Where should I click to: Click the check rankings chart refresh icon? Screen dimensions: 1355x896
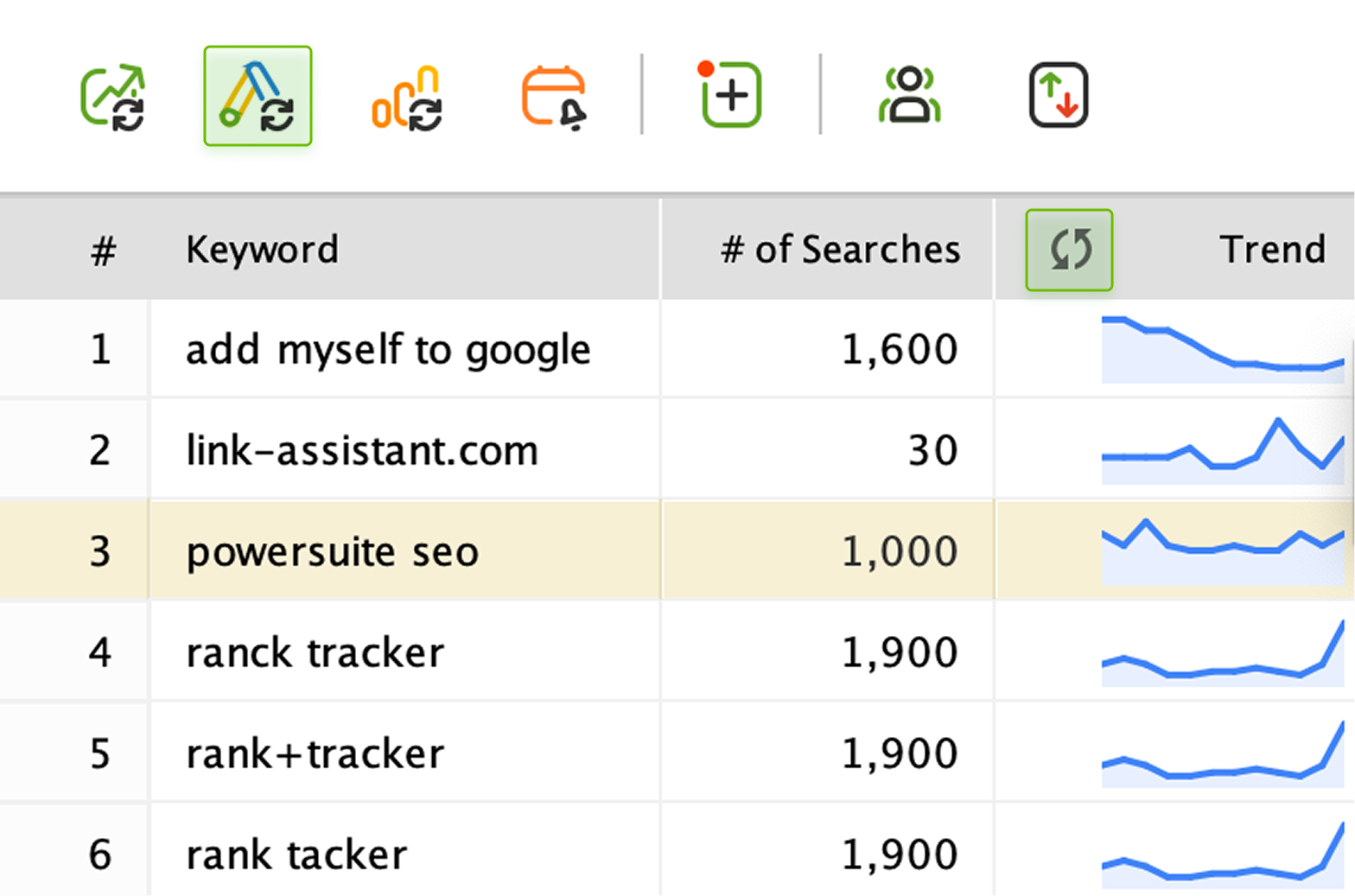112,96
